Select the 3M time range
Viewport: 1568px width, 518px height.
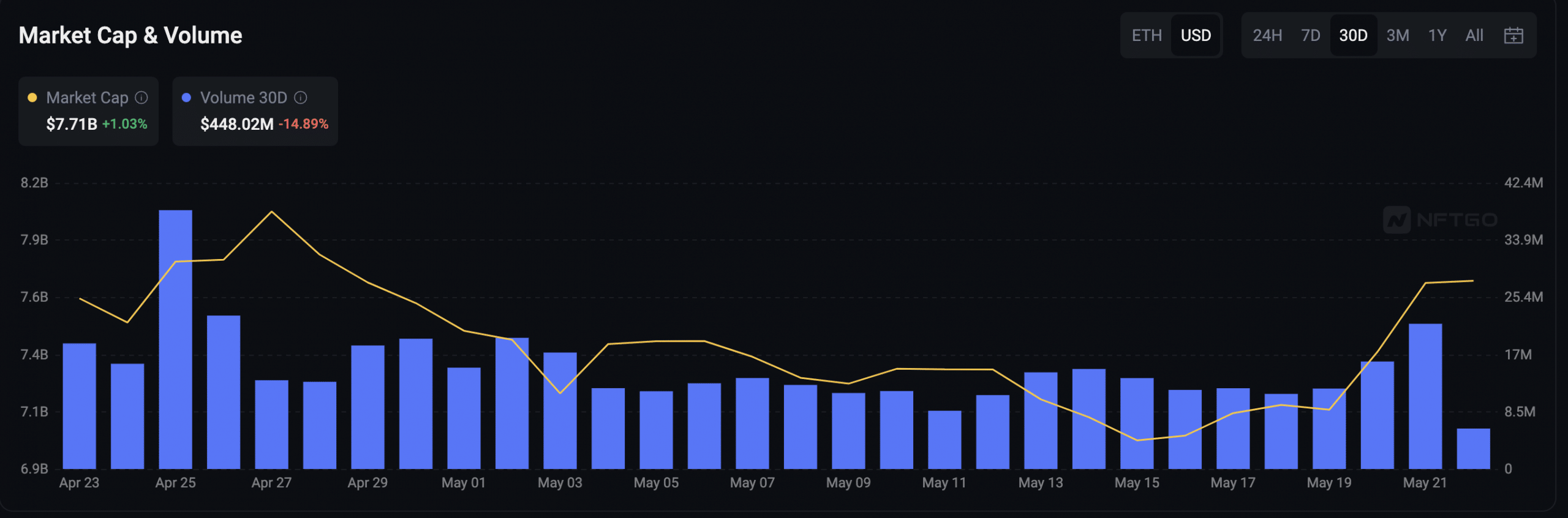(1398, 36)
